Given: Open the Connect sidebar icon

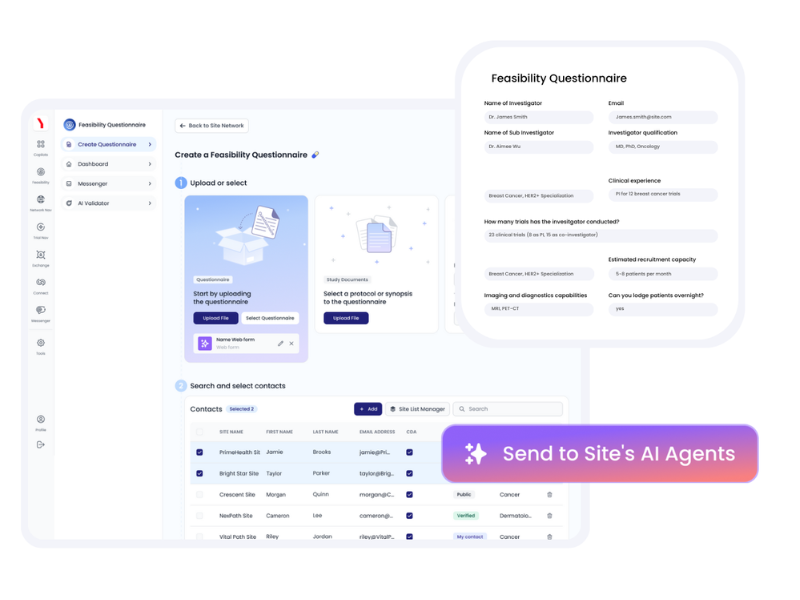Looking at the screenshot, I should coord(41,282).
